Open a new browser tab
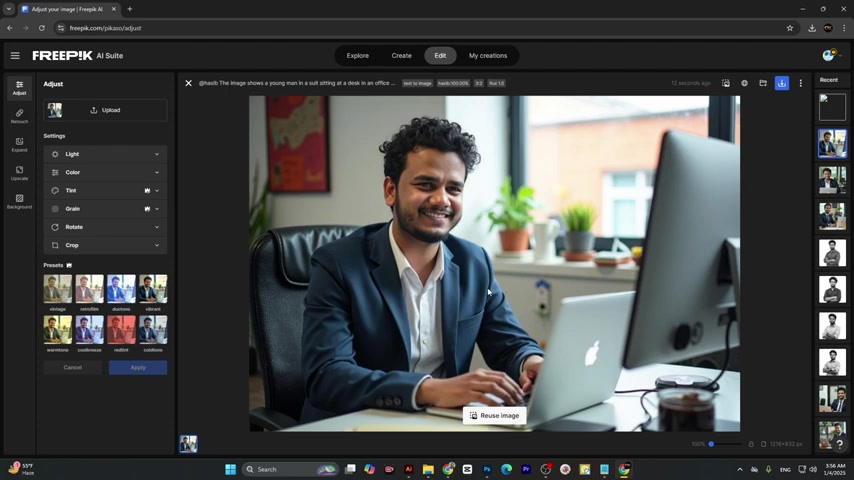The image size is (854, 480). point(130,9)
